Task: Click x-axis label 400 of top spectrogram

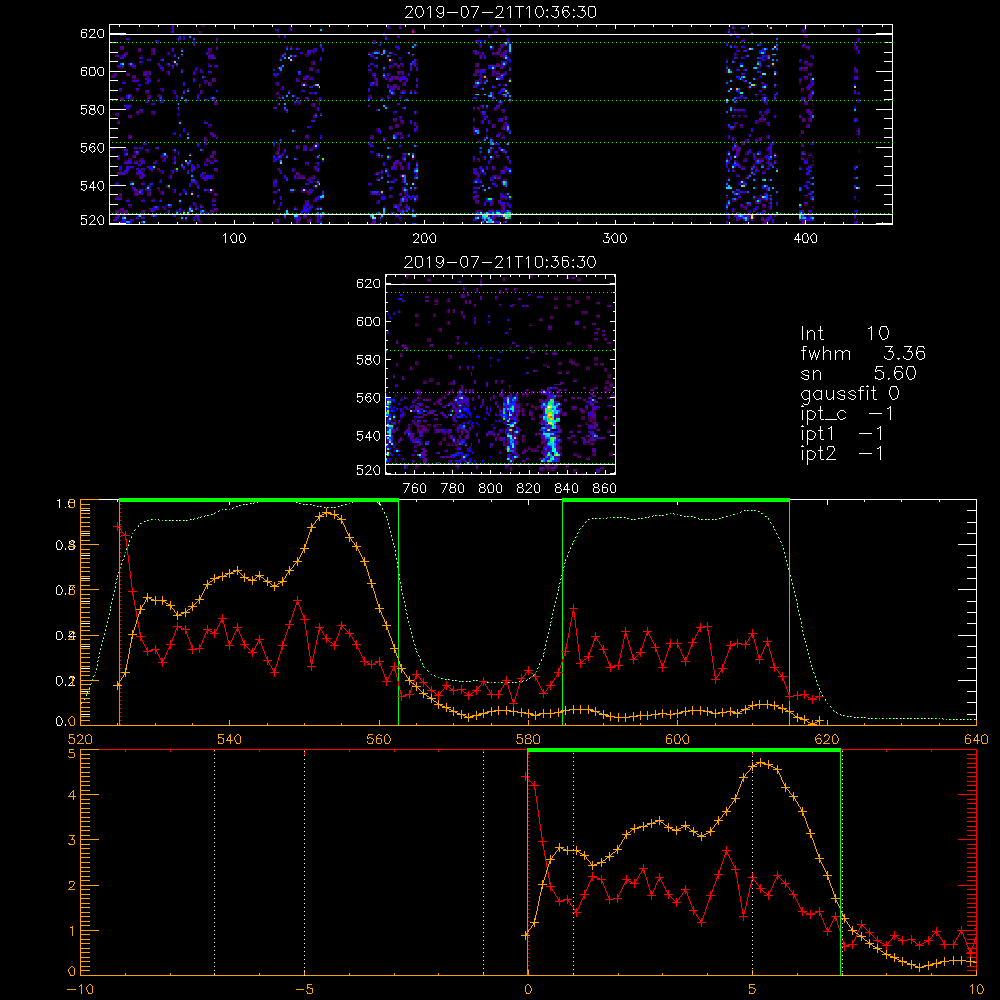Action: [805, 239]
